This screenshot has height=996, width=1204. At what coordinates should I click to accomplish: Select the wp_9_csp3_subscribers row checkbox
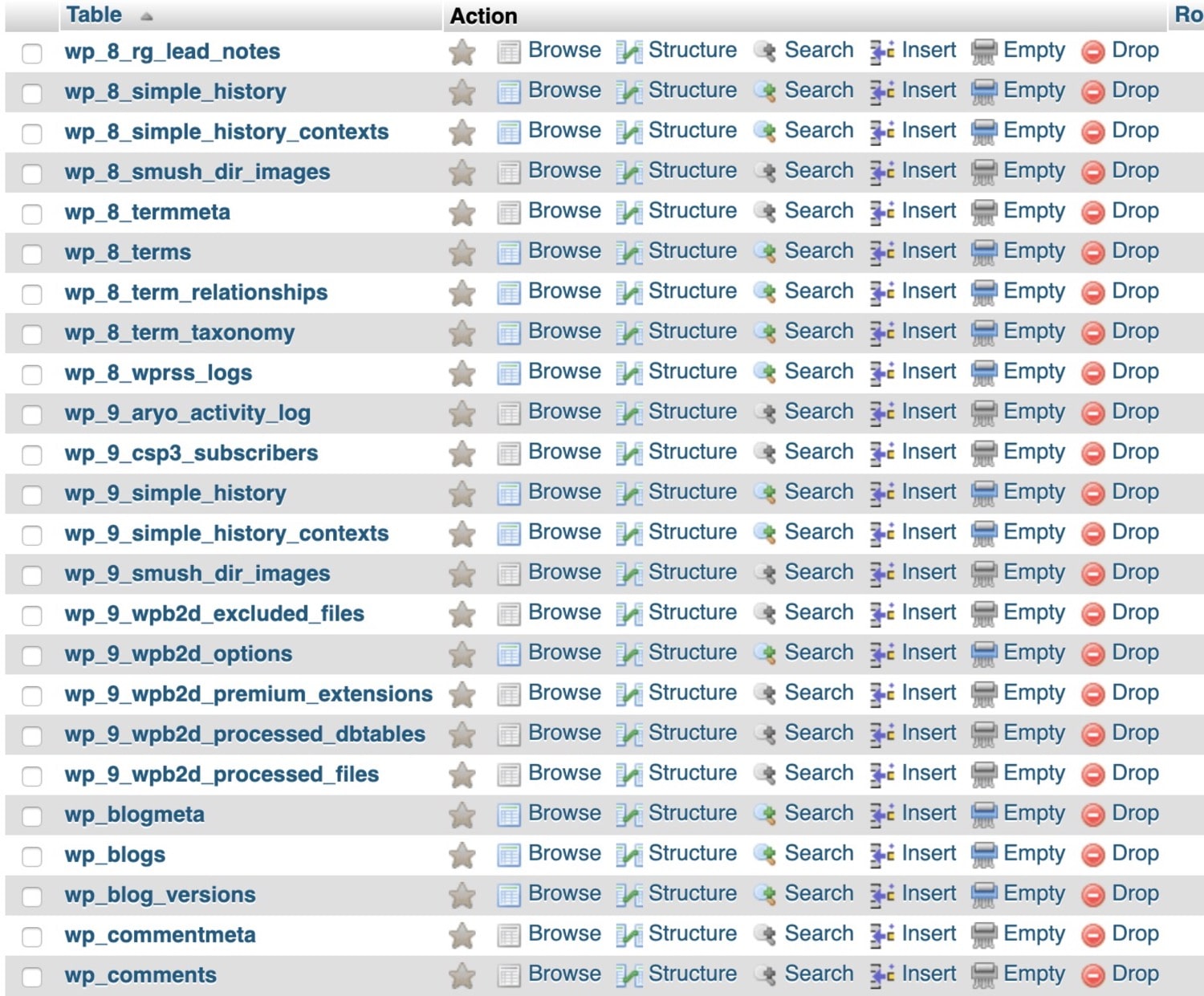[x=32, y=453]
